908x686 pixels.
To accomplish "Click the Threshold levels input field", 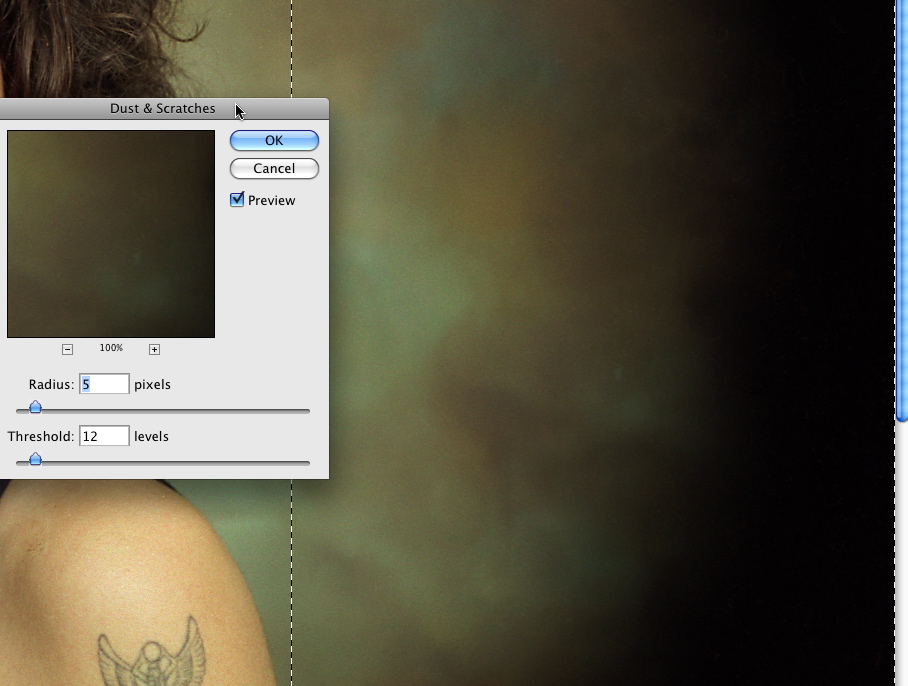I will 104,436.
